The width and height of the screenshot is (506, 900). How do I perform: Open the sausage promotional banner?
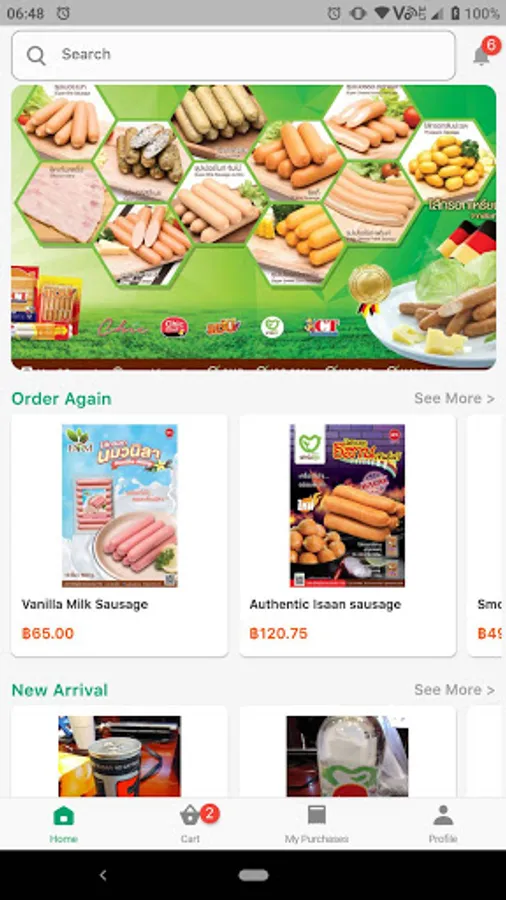click(x=254, y=227)
